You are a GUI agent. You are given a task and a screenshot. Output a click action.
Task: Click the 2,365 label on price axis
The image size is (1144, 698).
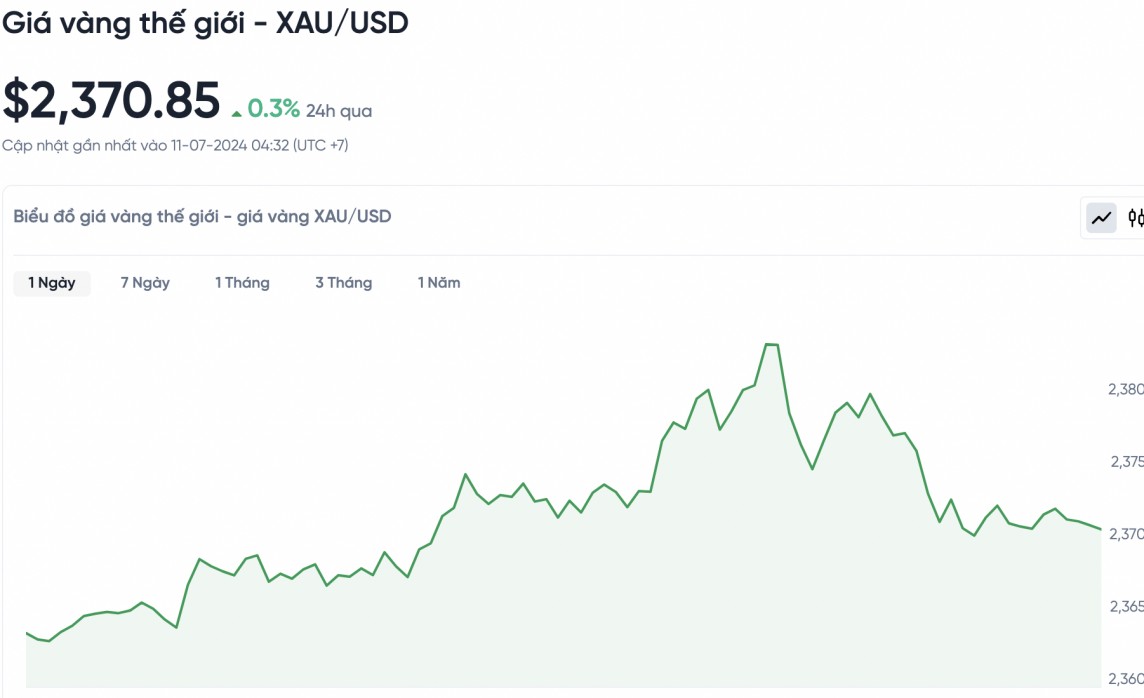(x=1126, y=607)
